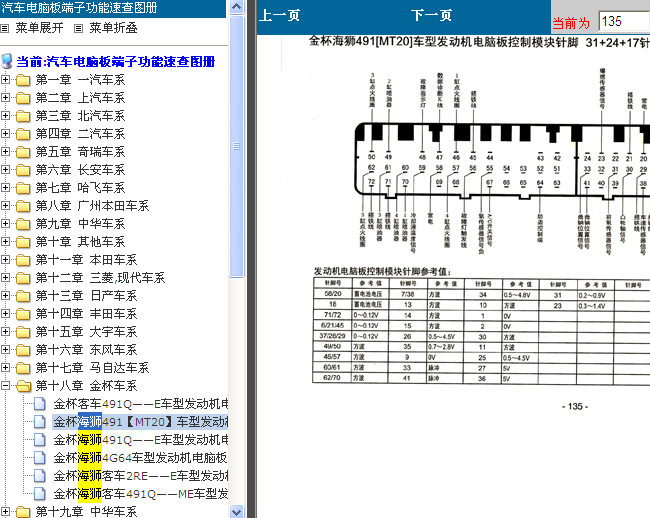Screen dimensions: 650x518
Task: Click the 当前为 label
Action: pyautogui.click(x=571, y=23)
